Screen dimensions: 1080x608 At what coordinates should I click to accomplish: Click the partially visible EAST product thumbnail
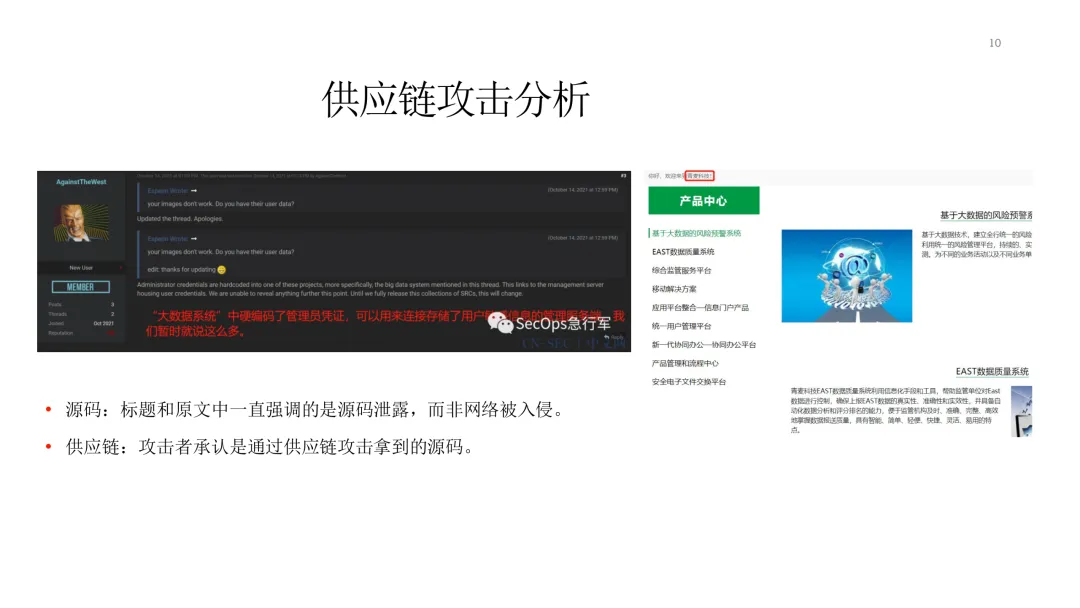(x=1021, y=411)
